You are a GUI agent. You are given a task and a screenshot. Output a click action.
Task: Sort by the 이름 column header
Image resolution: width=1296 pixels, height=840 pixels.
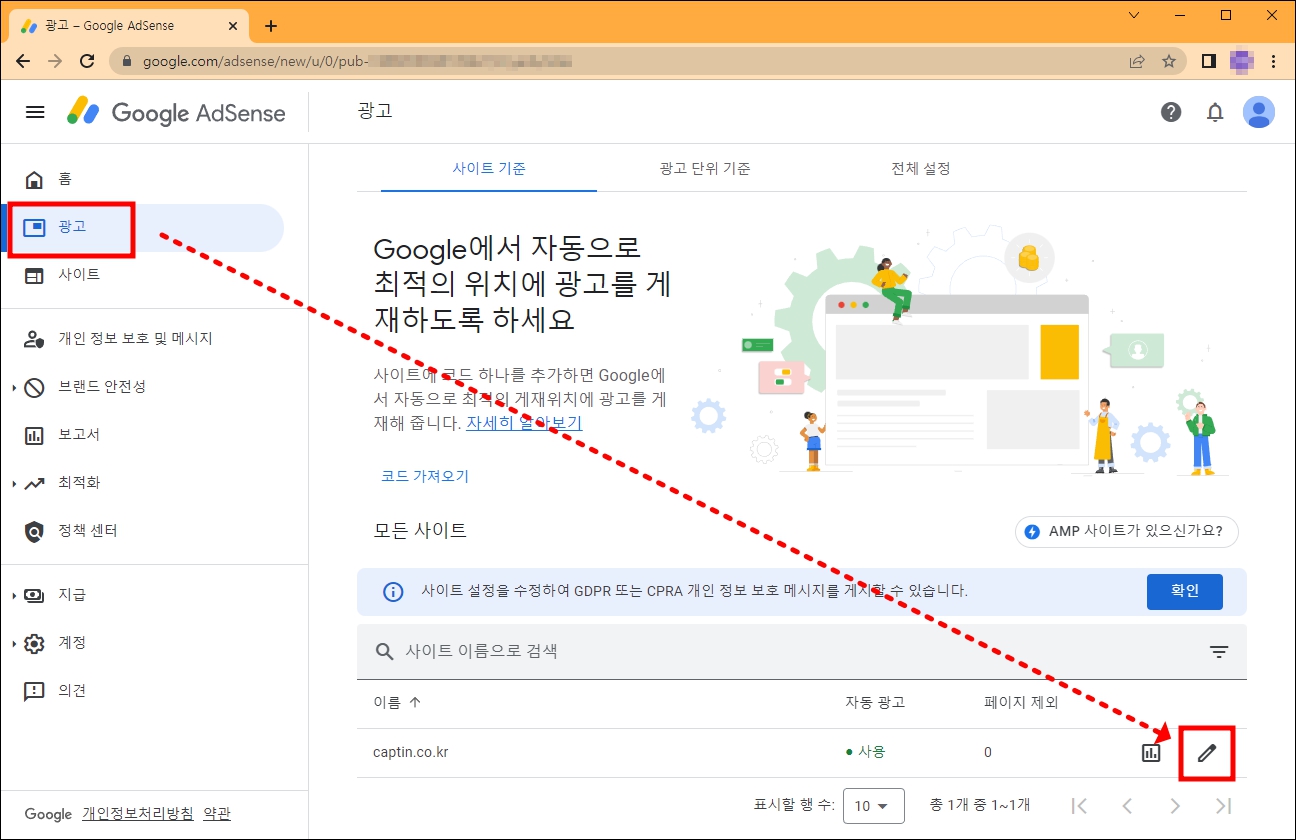(397, 703)
